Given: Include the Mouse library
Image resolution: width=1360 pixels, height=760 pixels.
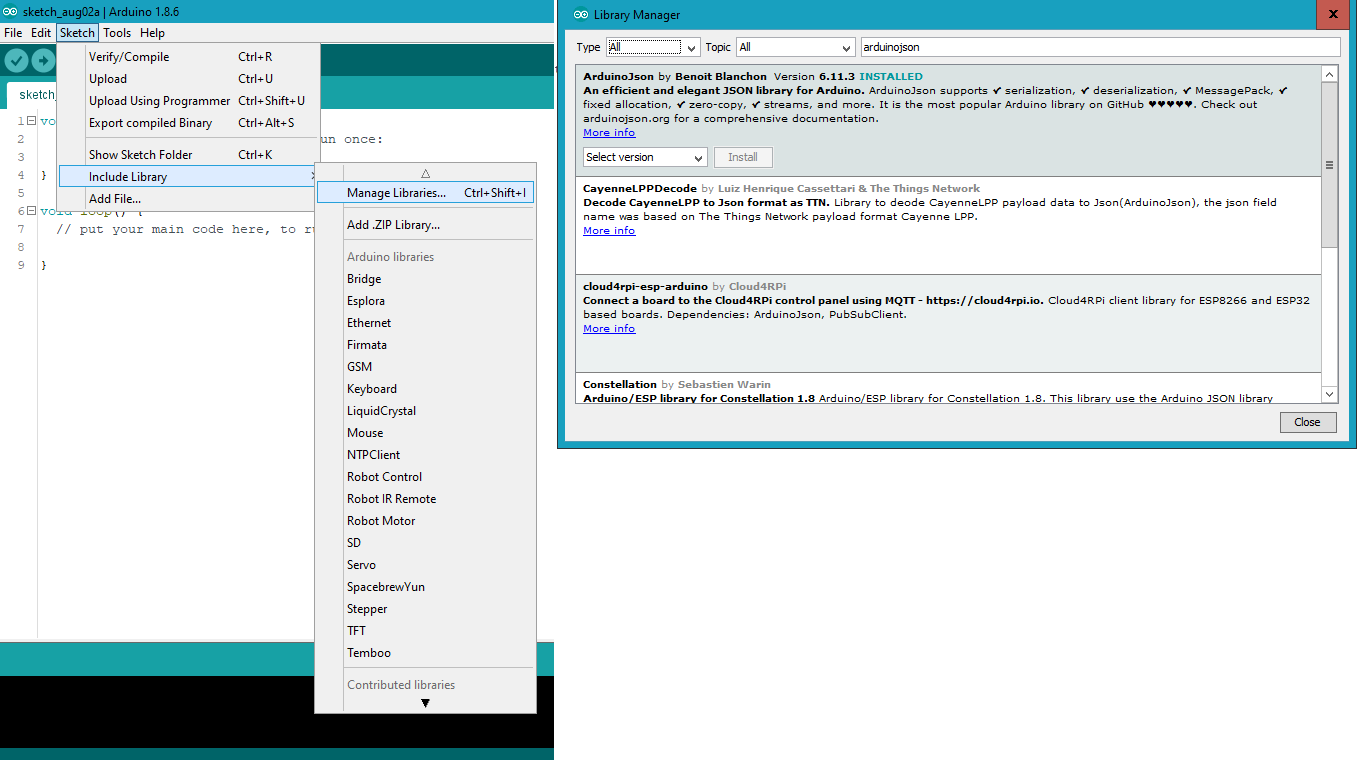Looking at the screenshot, I should [425, 433].
